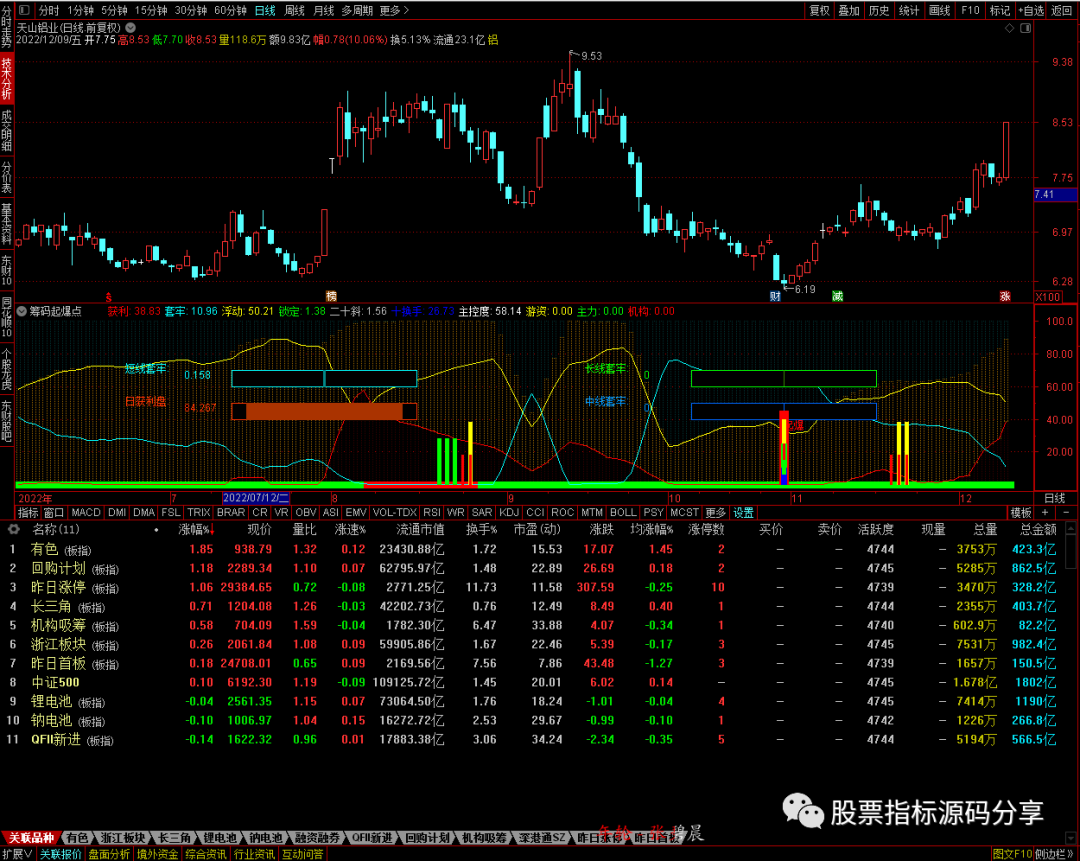Click the 统计 button
This screenshot has width=1080, height=861.
click(x=909, y=10)
